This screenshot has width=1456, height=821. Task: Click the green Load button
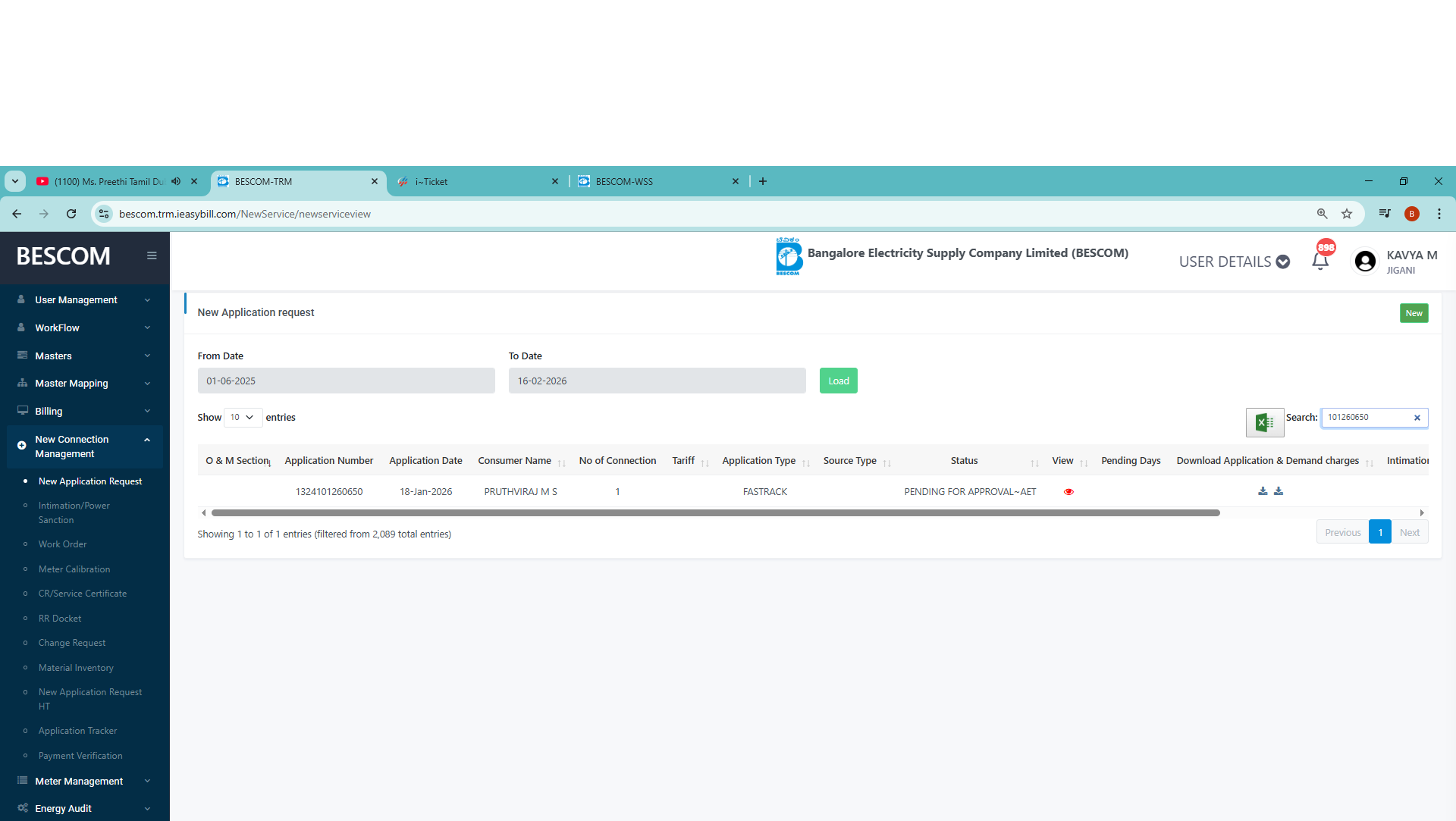click(838, 381)
